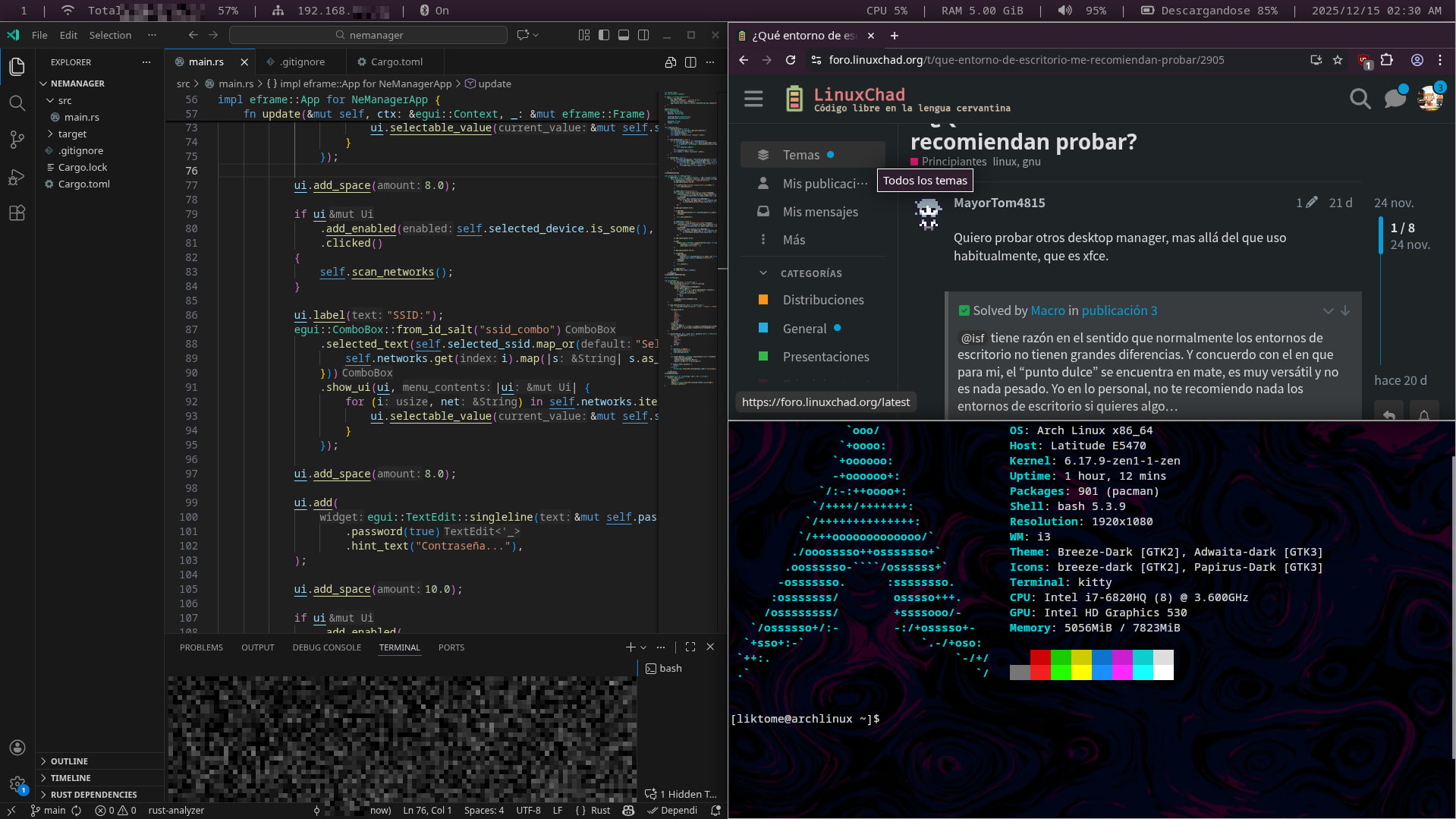Bookmark this page with star icon
Image resolution: width=1456 pixels, height=819 pixels.
click(1338, 60)
